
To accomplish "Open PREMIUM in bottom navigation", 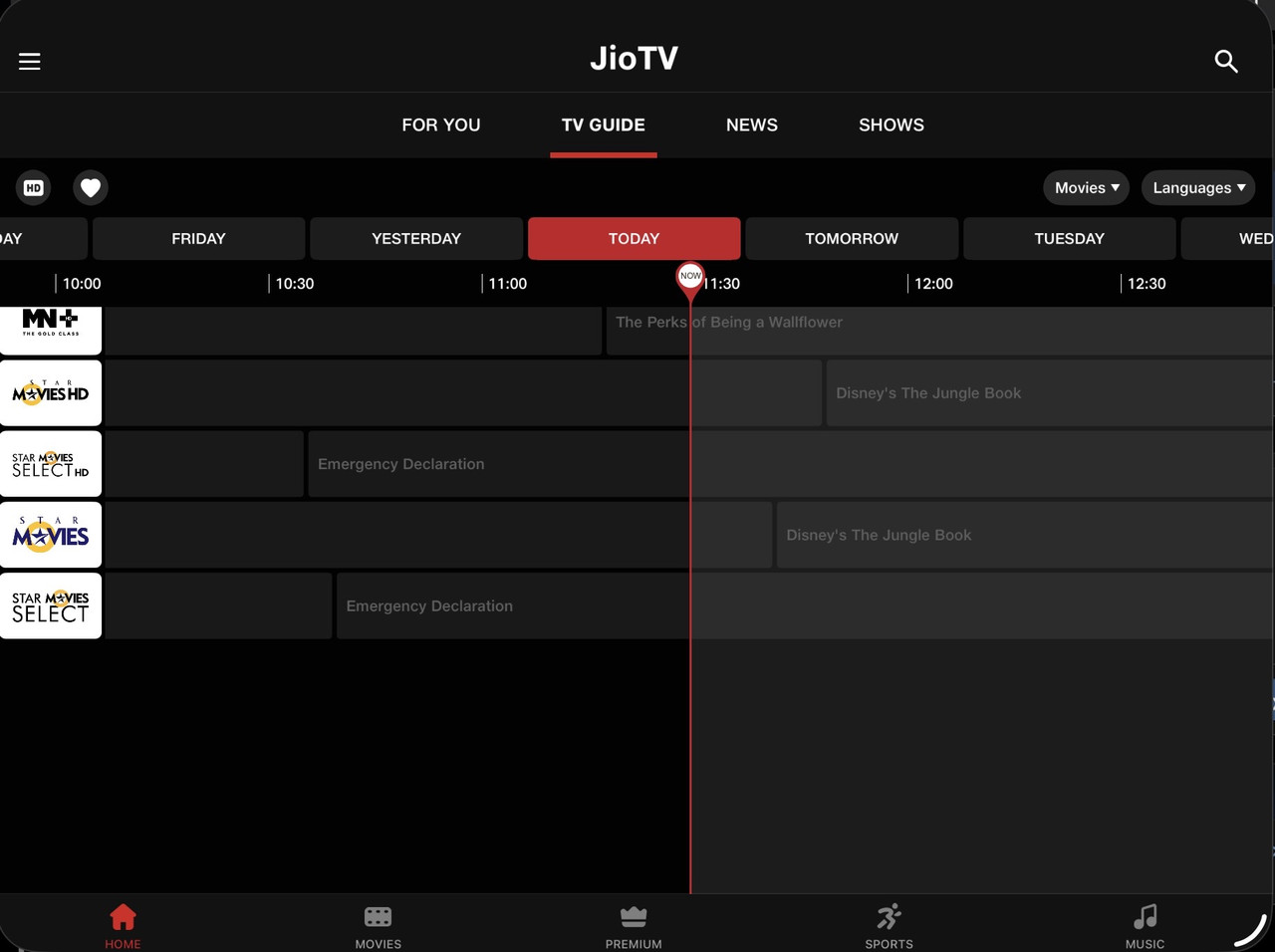I will (x=634, y=926).
